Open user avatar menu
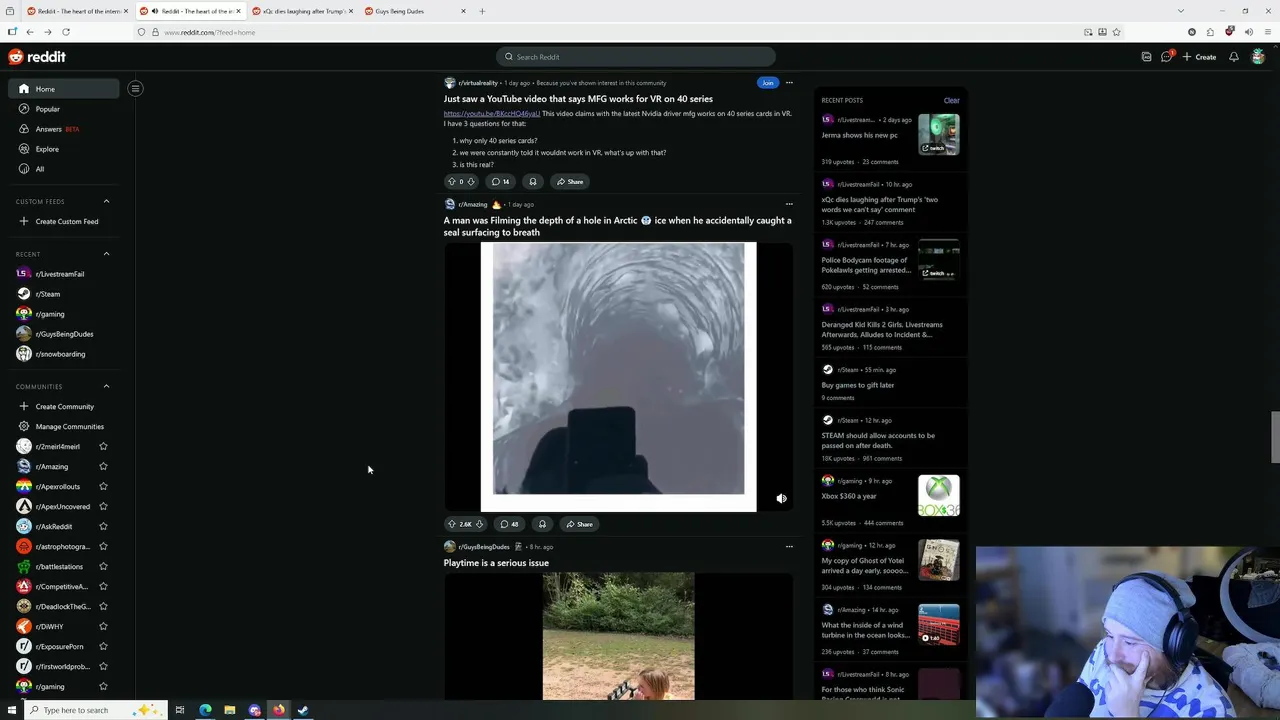 tap(1258, 57)
